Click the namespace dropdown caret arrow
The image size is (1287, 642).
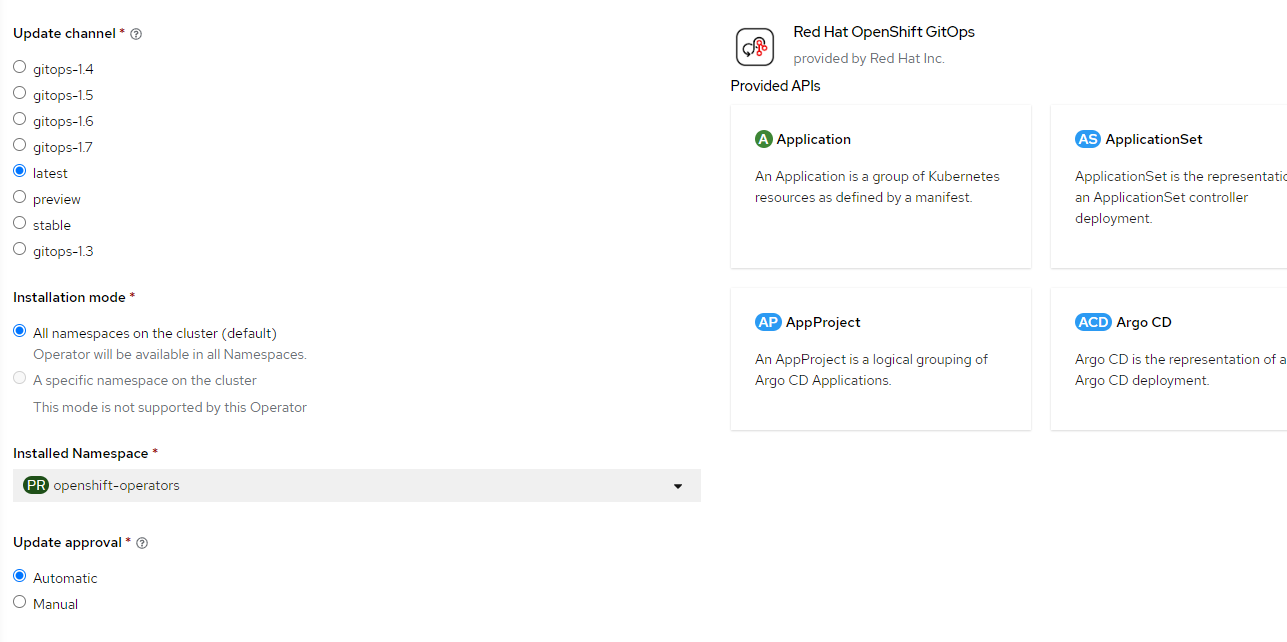678,486
